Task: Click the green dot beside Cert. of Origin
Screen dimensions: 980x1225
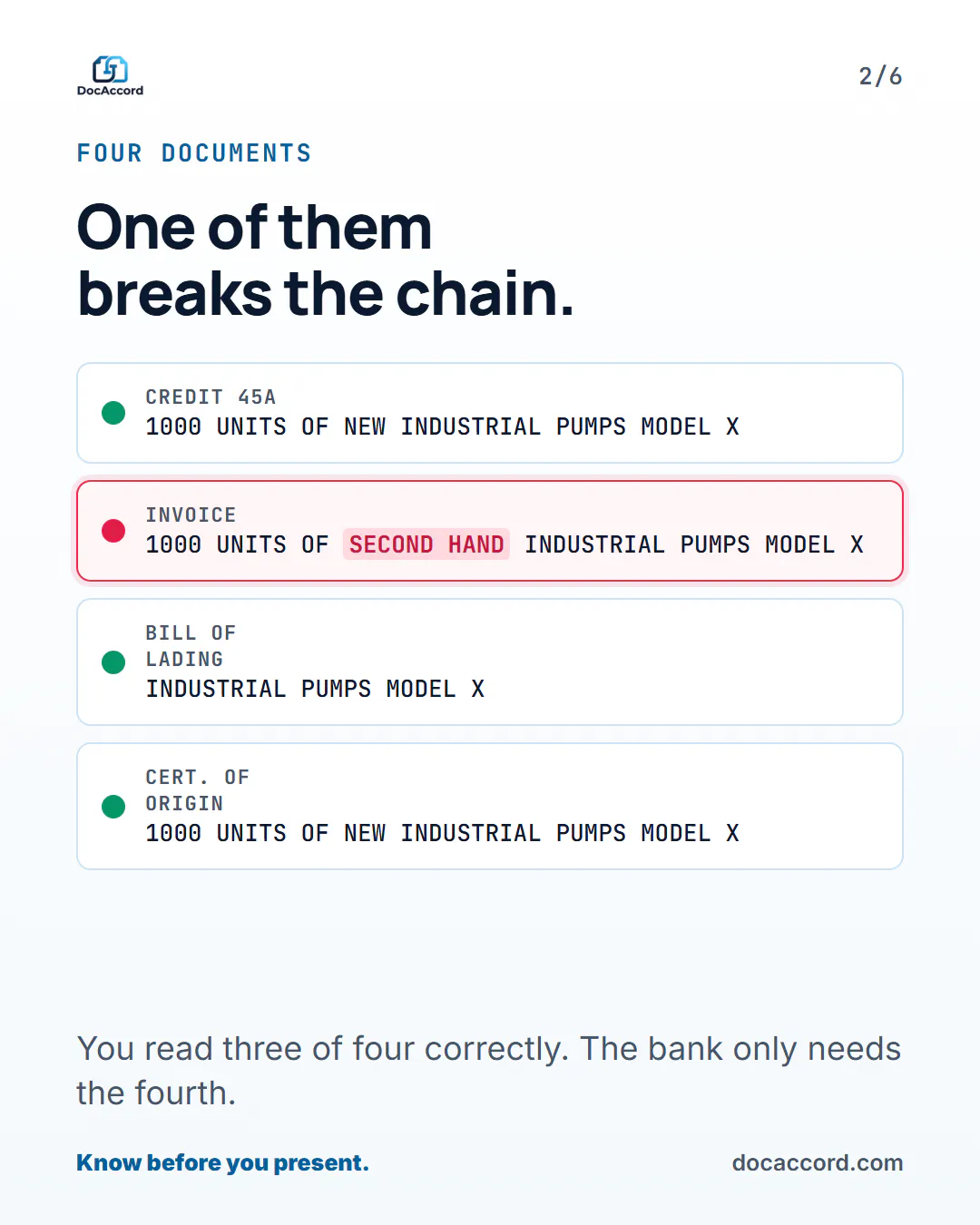Action: click(113, 807)
